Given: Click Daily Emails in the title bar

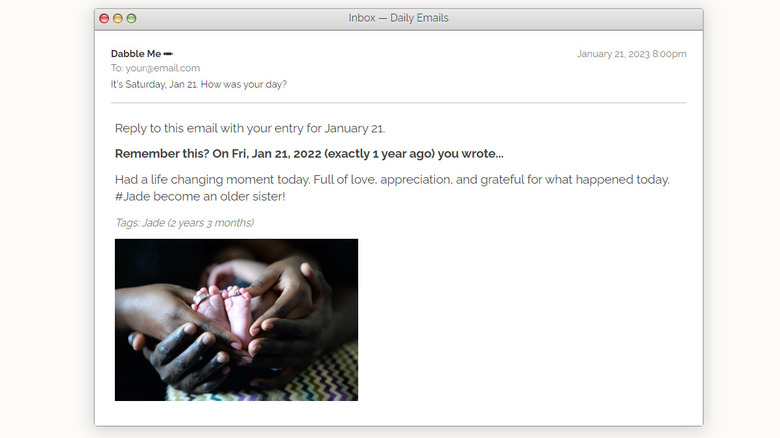Looking at the screenshot, I should pos(419,18).
